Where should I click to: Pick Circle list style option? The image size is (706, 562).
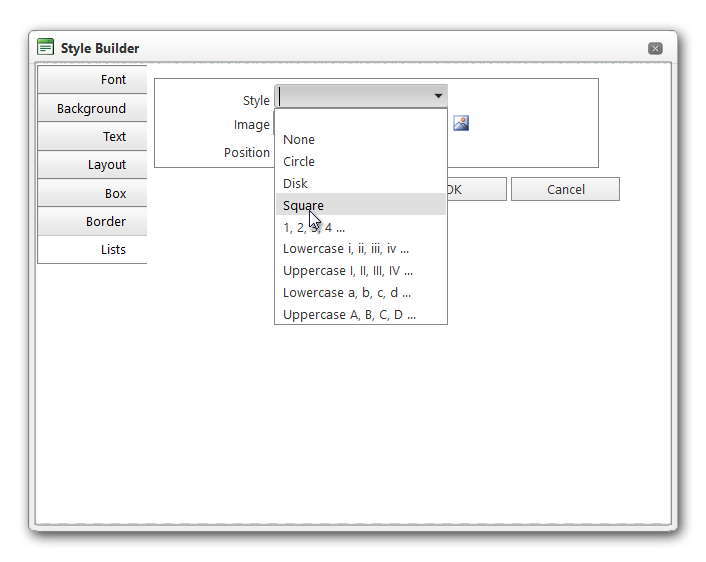299,162
